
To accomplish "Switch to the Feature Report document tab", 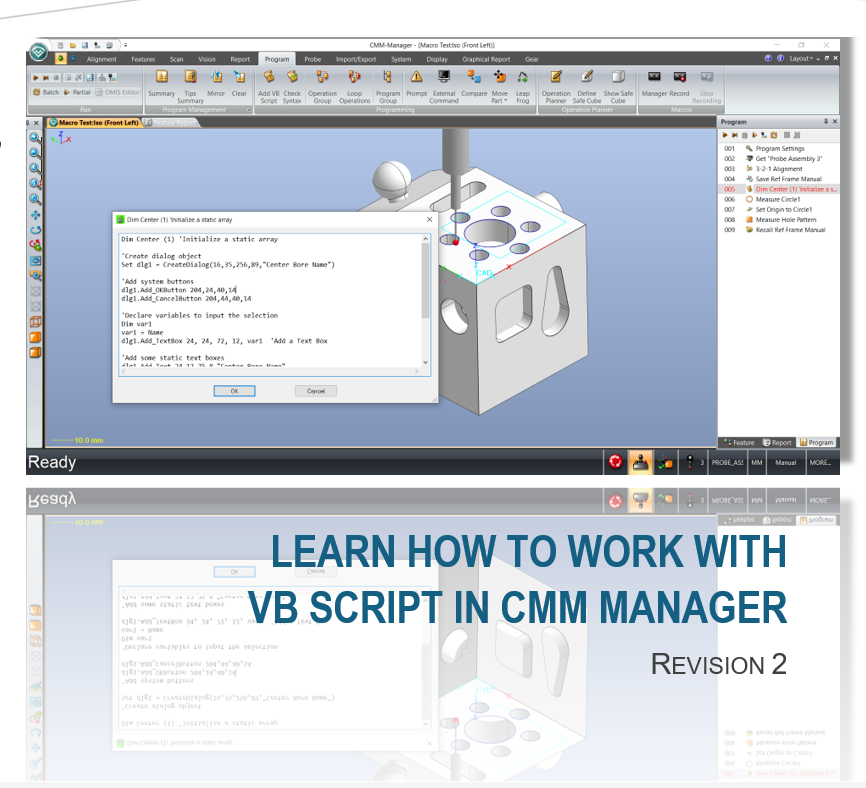I will pyautogui.click(x=172, y=123).
